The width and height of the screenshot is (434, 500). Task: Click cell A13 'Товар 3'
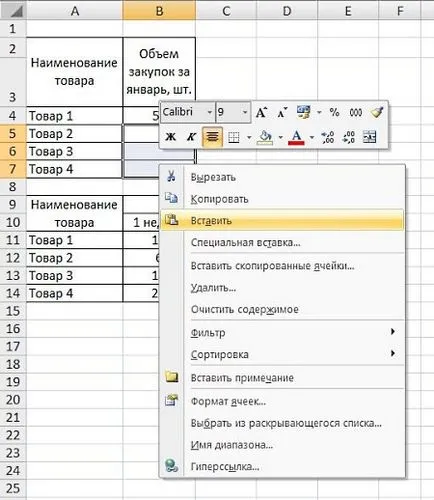75,275
